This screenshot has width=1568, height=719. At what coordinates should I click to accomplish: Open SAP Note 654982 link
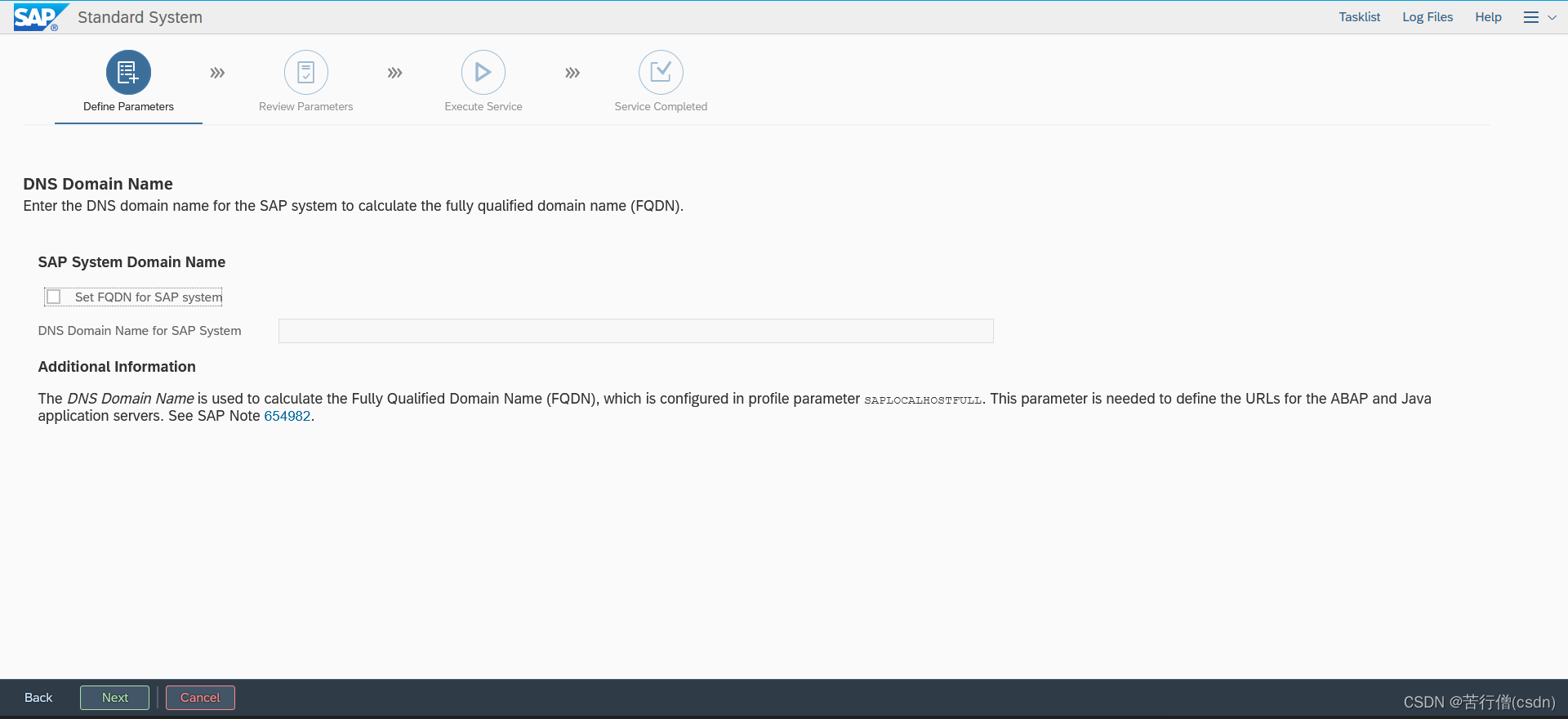(287, 416)
